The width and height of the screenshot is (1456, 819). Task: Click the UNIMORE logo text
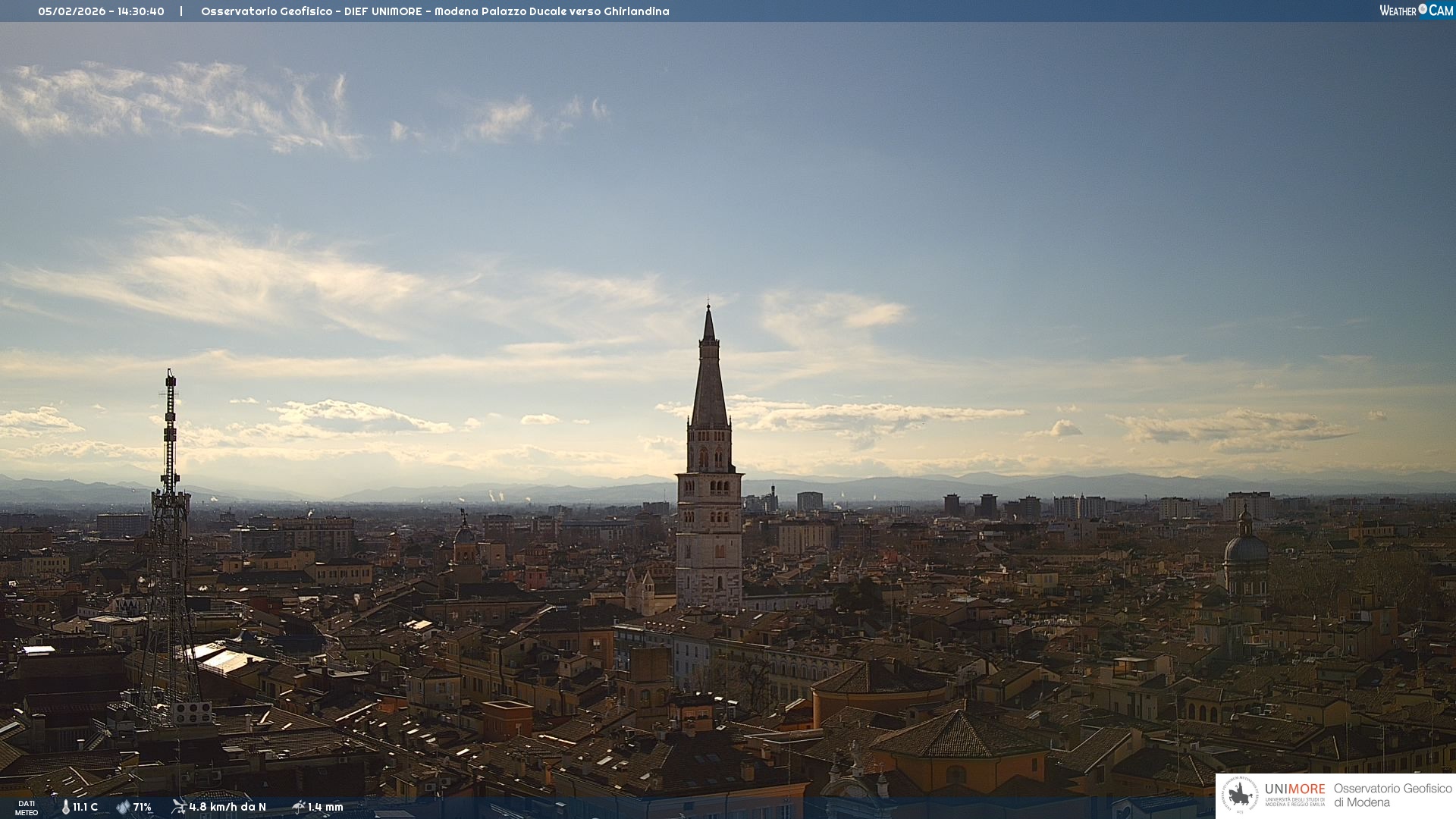[x=1294, y=789]
